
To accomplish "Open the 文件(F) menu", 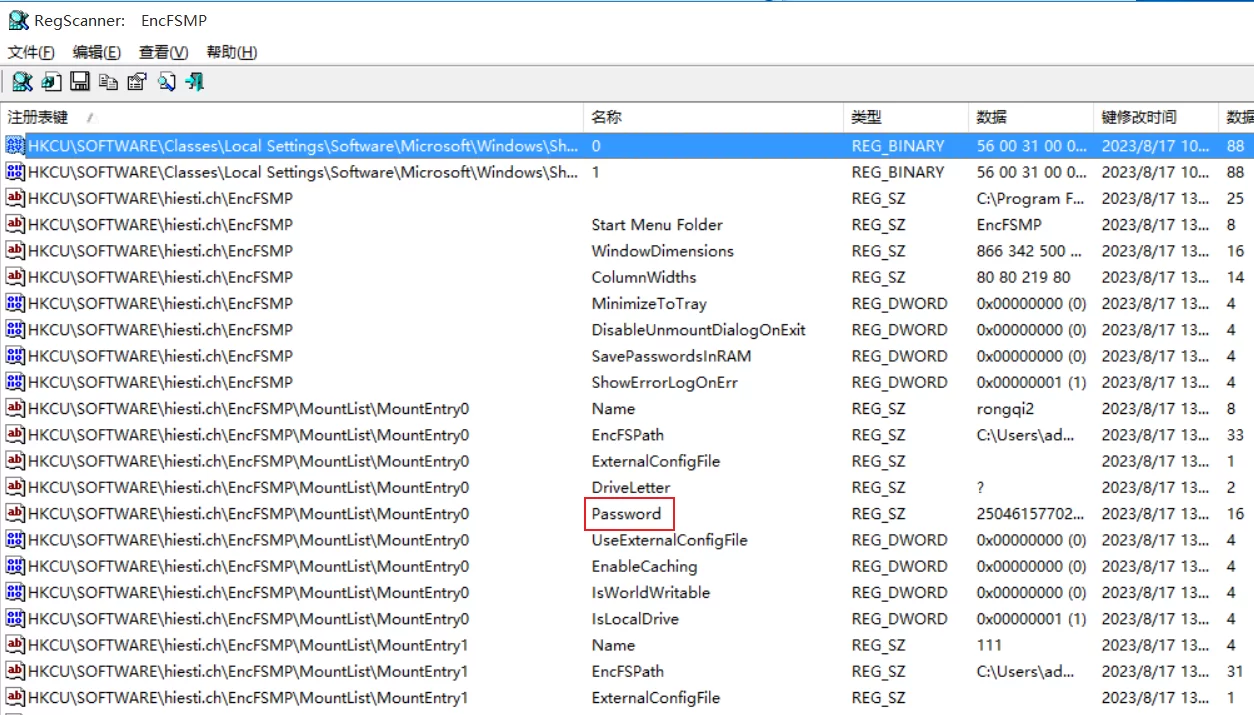I will click(x=31, y=52).
